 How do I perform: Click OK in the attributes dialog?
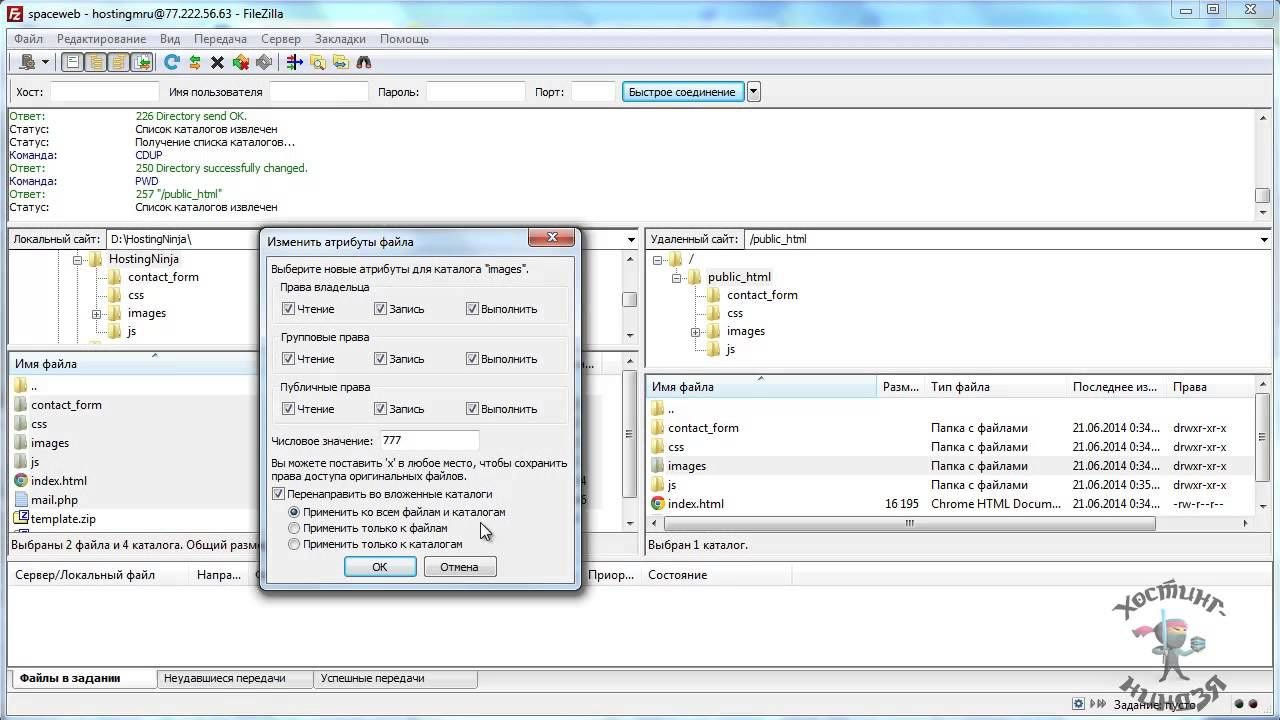(380, 567)
